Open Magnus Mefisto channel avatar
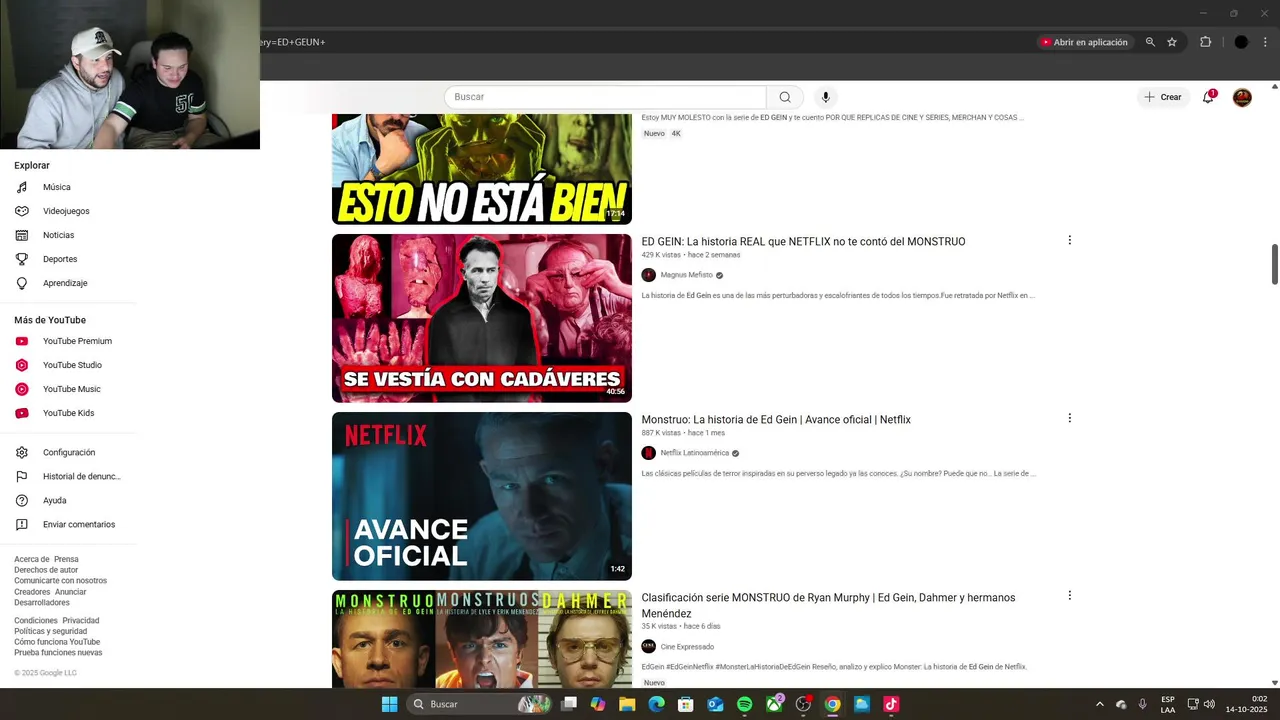This screenshot has width=1280, height=720. point(648,275)
